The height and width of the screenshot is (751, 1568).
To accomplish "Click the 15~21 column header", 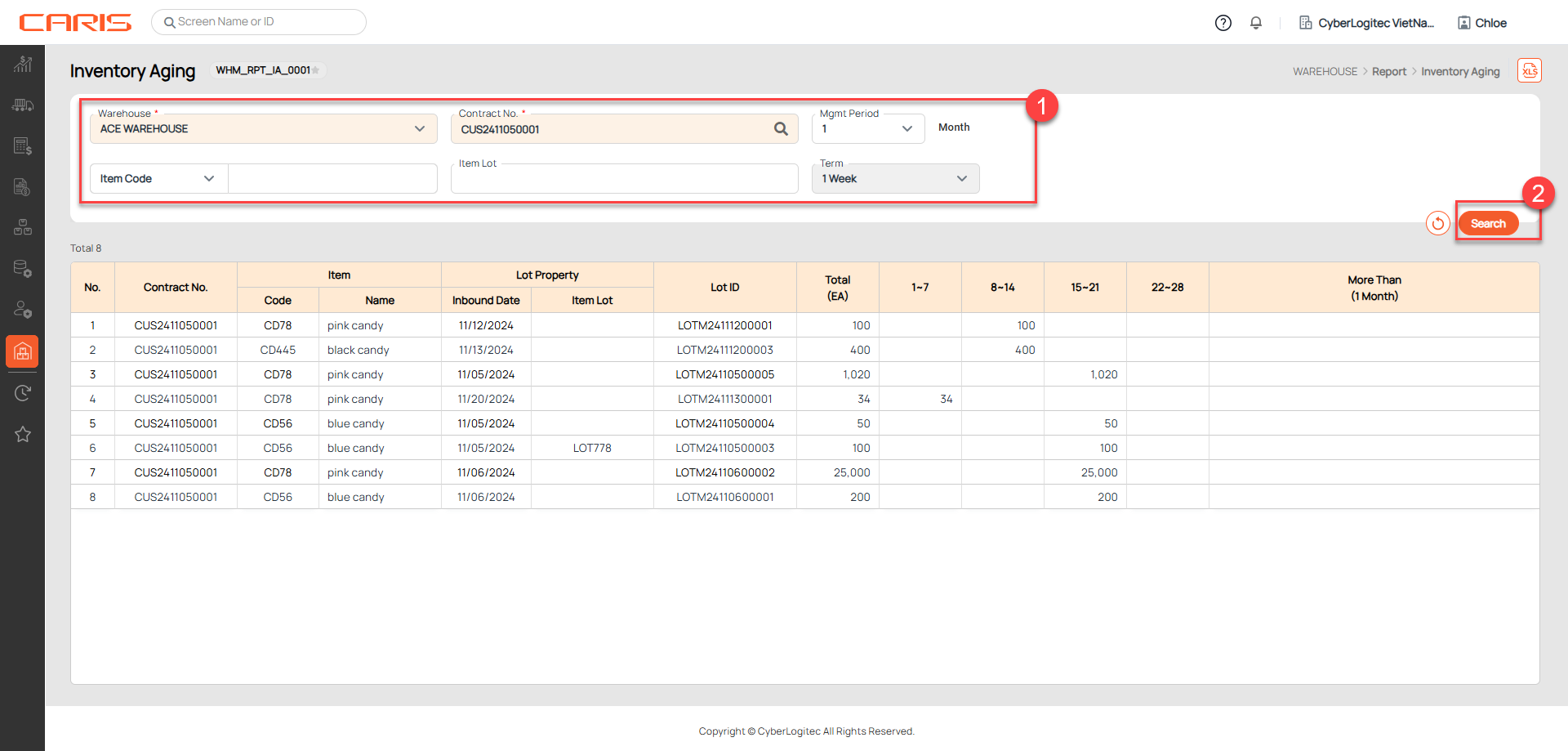I will tap(1085, 288).
